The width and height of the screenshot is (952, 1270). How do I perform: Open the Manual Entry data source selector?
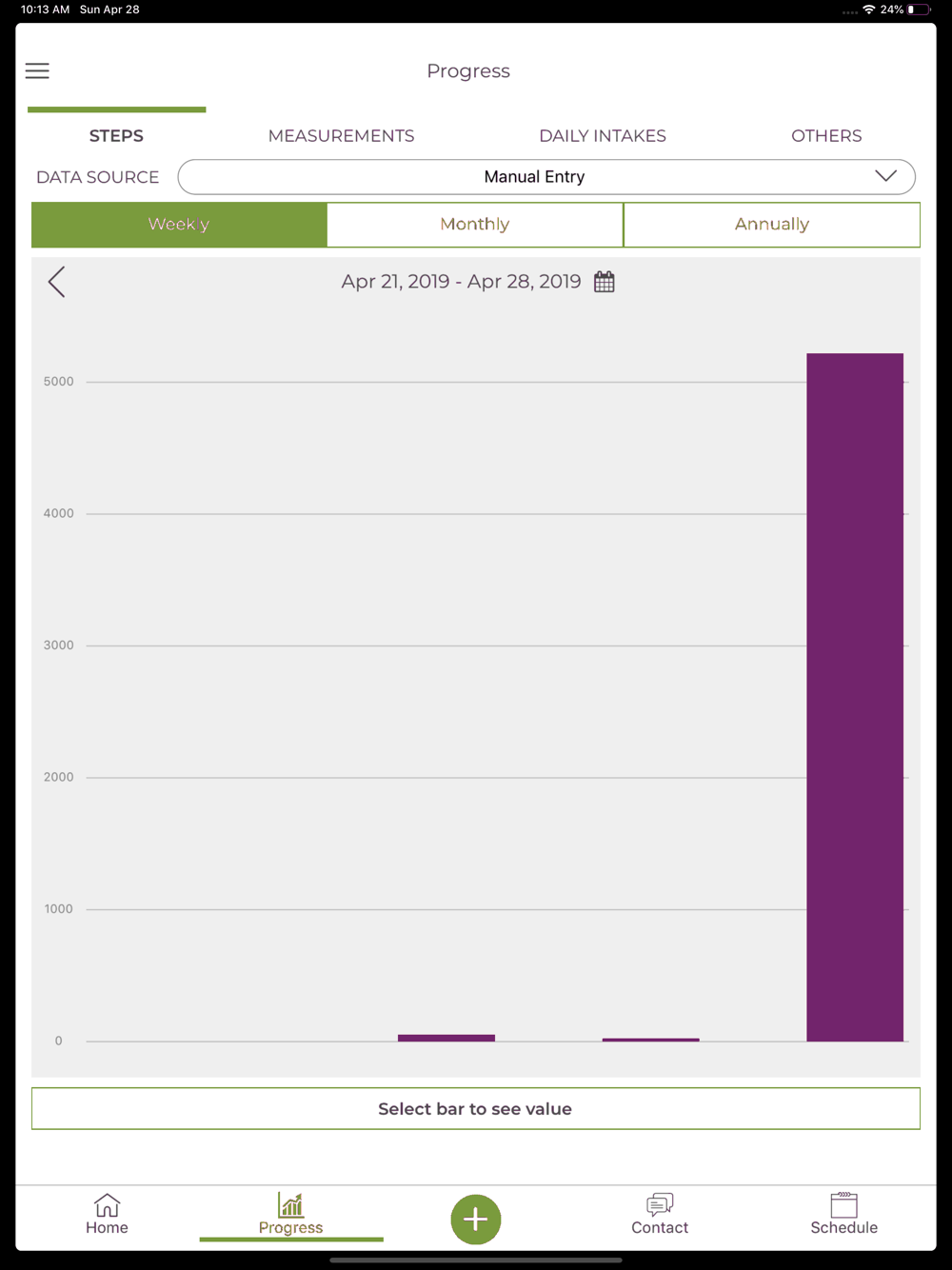point(546,177)
